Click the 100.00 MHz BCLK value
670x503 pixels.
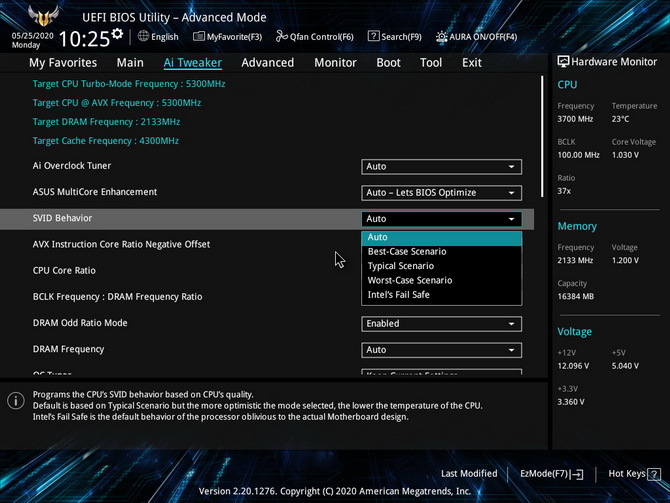pyautogui.click(x=578, y=155)
